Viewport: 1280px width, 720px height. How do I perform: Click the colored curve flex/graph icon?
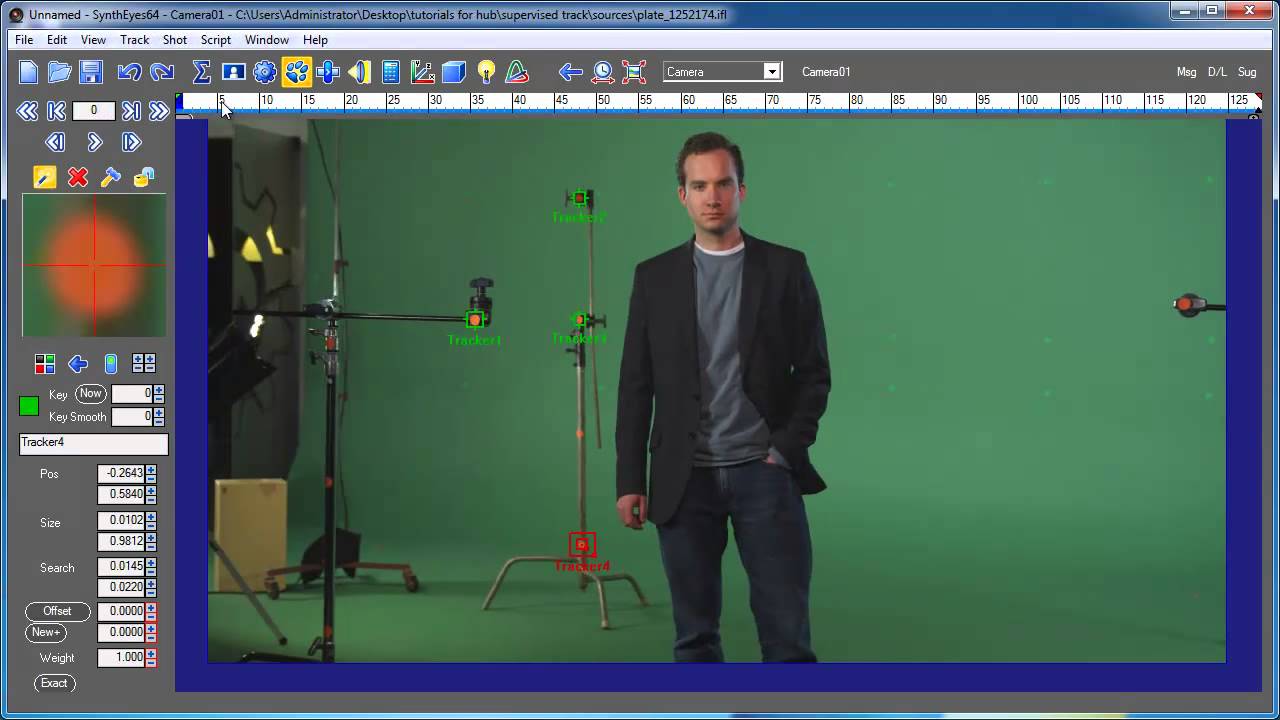click(517, 72)
